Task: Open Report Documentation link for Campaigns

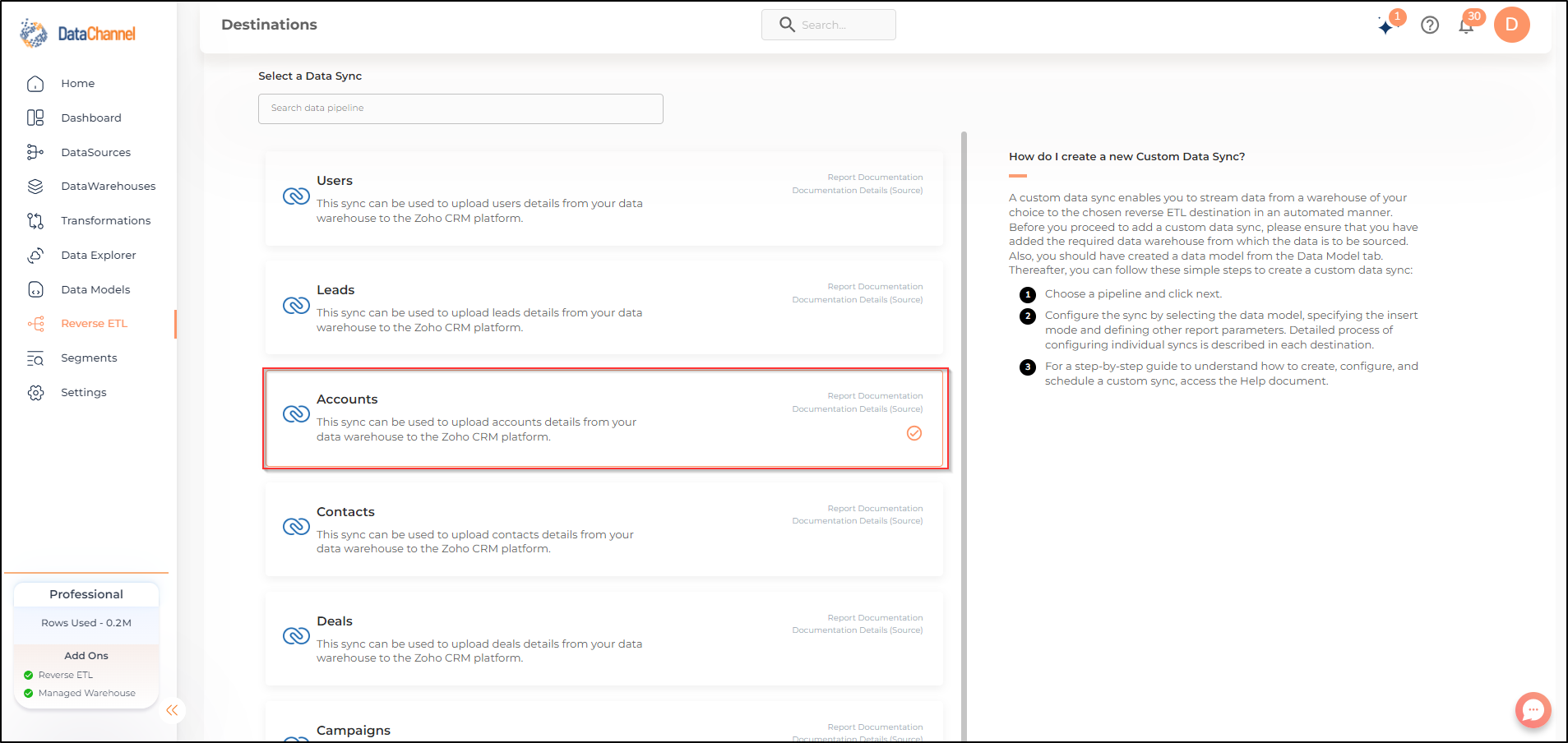Action: tap(875, 727)
